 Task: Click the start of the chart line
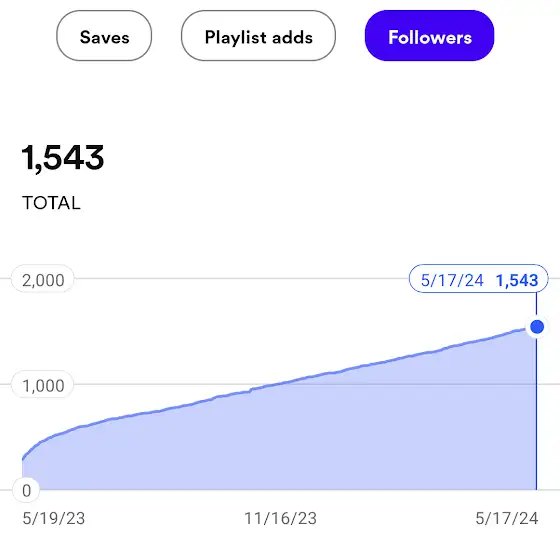[x=23, y=459]
